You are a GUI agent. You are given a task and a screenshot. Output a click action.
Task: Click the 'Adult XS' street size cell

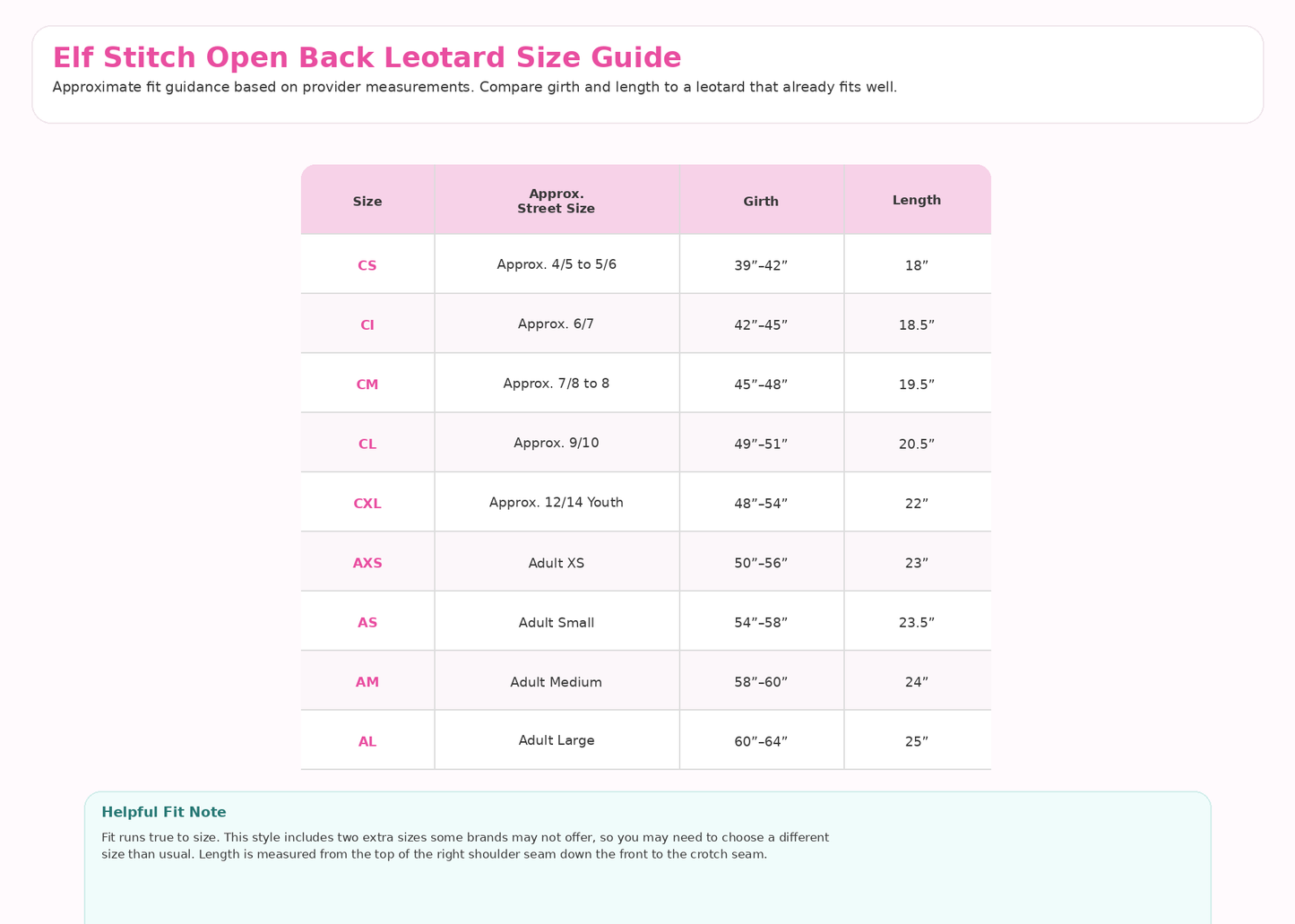[557, 563]
